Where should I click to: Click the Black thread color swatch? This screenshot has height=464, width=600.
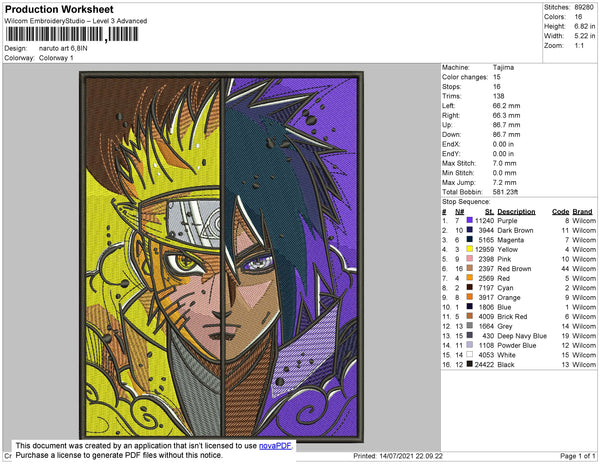[x=470, y=364]
